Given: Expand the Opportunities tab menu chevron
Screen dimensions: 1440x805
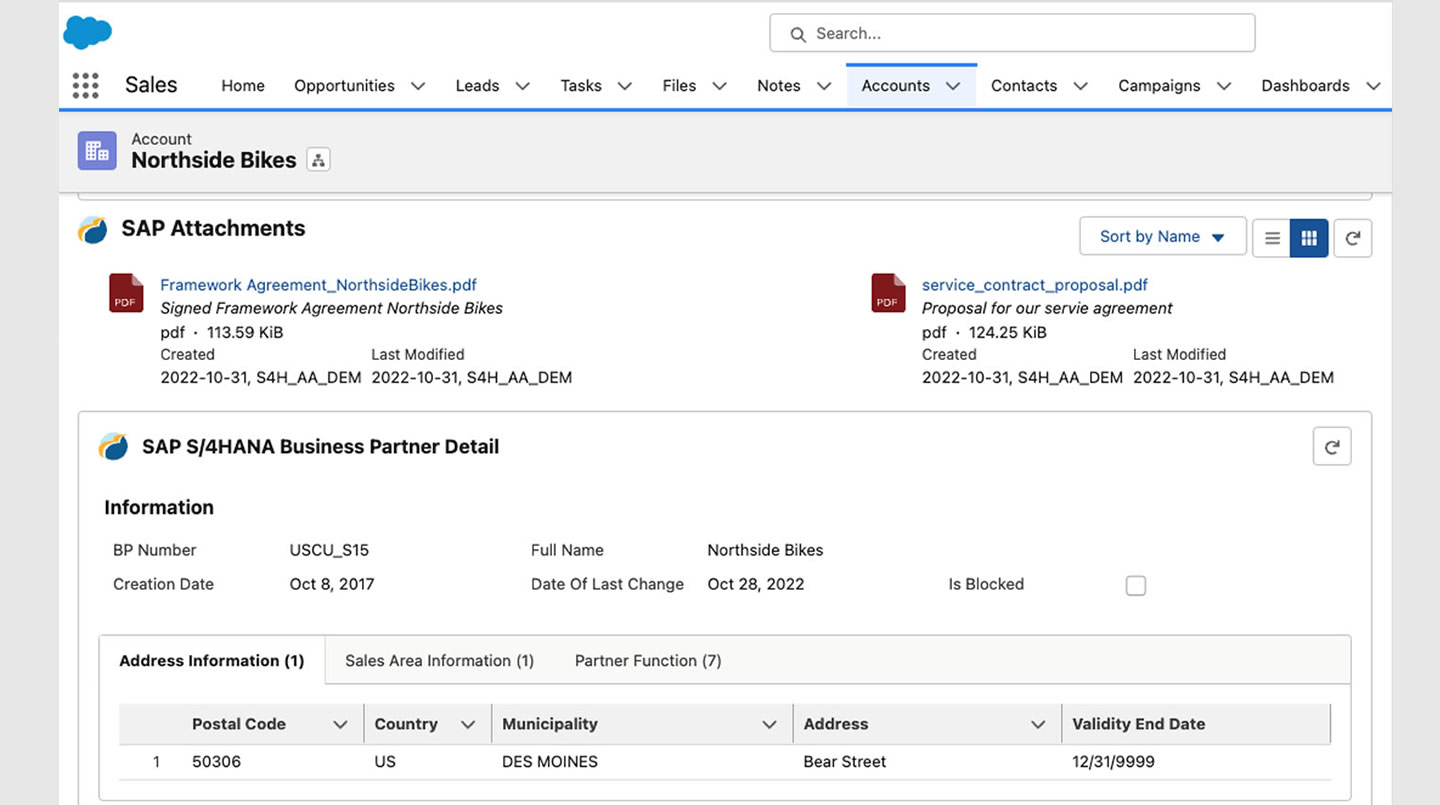Looking at the screenshot, I should pos(418,86).
